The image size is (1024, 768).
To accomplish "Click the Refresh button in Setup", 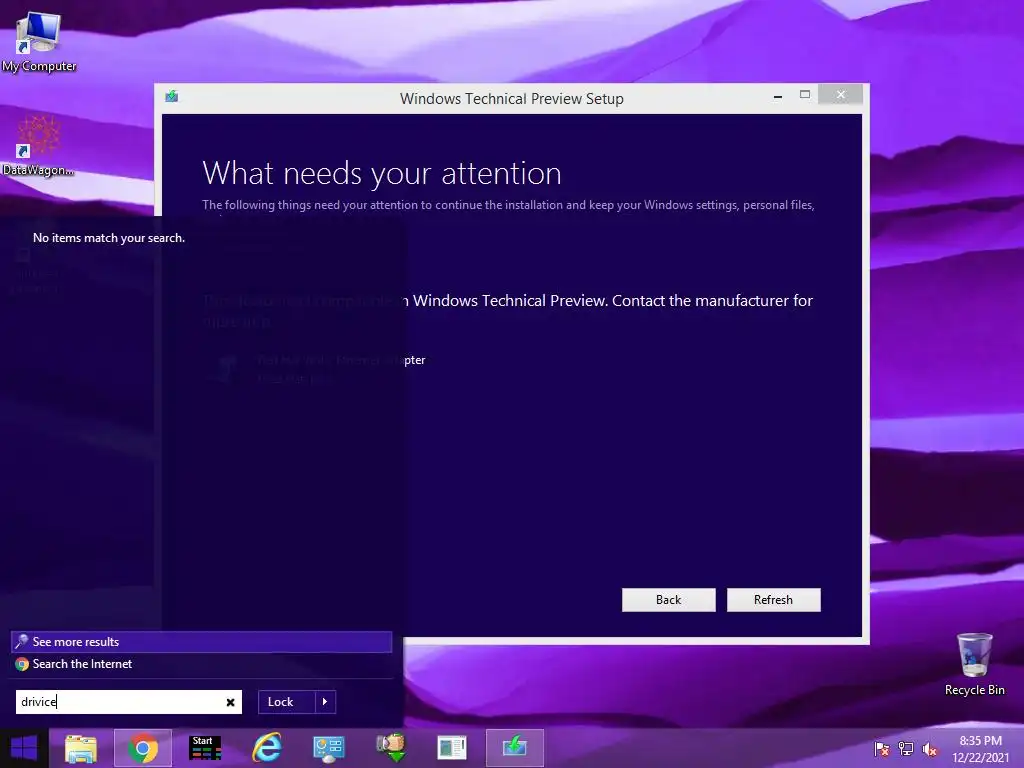I will [x=773, y=600].
